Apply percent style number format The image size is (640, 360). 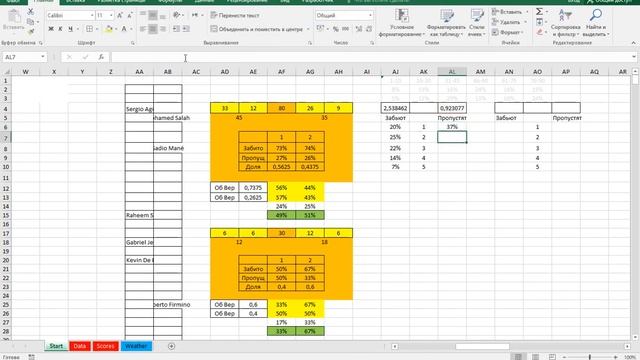336,29
